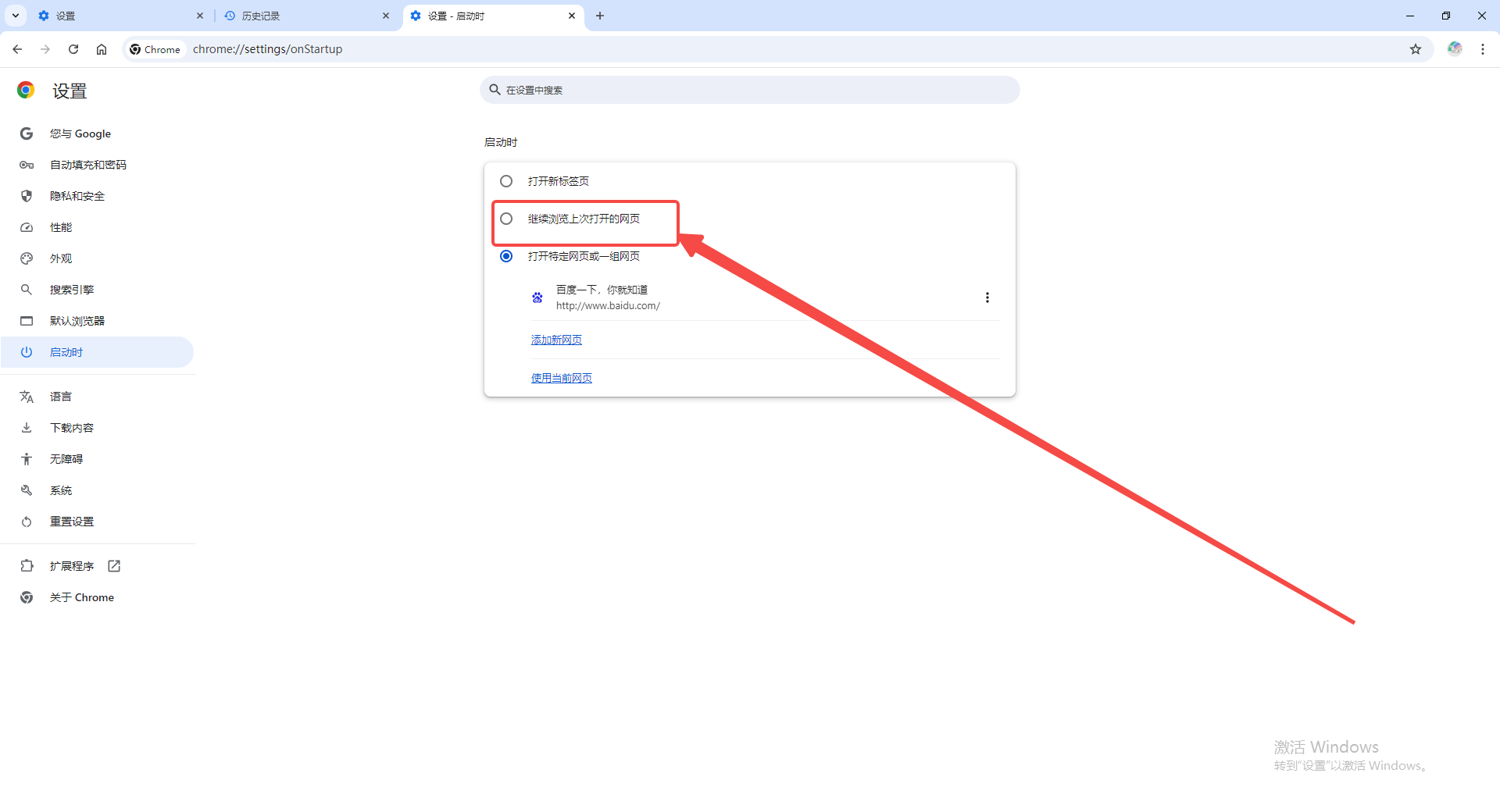
Task: Click the magnifier icon for 搜索引擎
Action: point(27,290)
